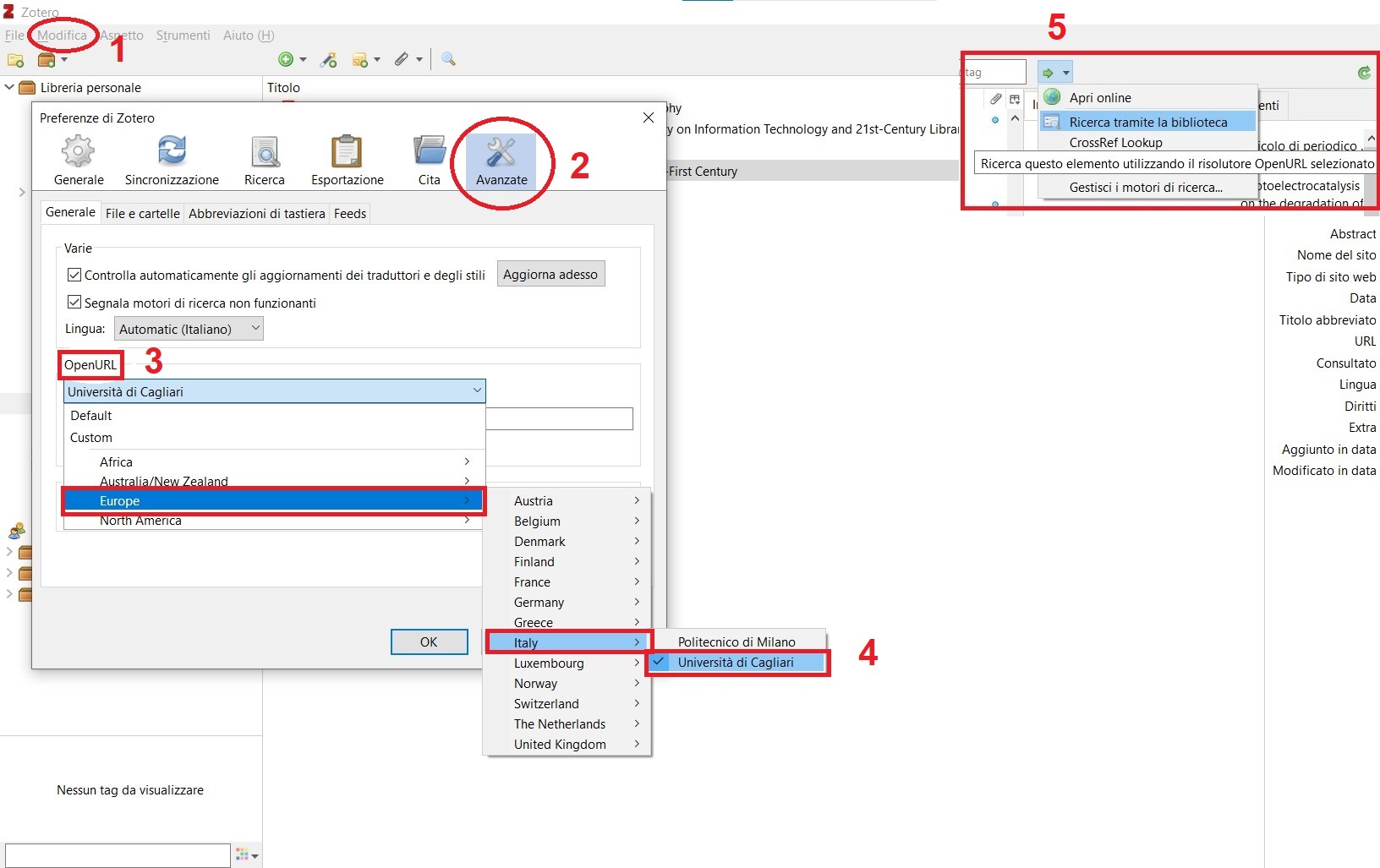Click the advanced search magnifier icon
Viewport: 1380px width, 868px height.
click(448, 59)
